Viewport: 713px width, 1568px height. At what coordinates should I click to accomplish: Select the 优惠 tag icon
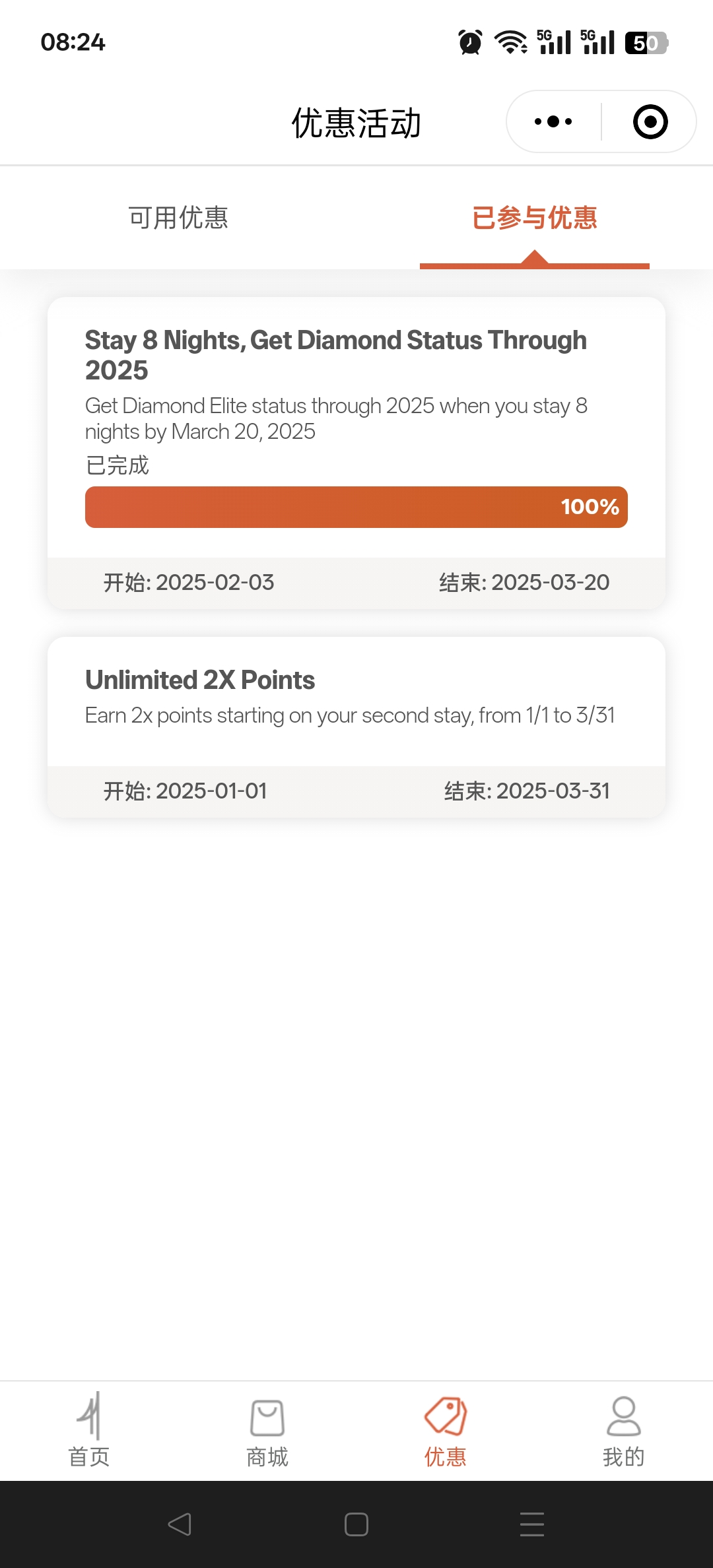tap(446, 1416)
